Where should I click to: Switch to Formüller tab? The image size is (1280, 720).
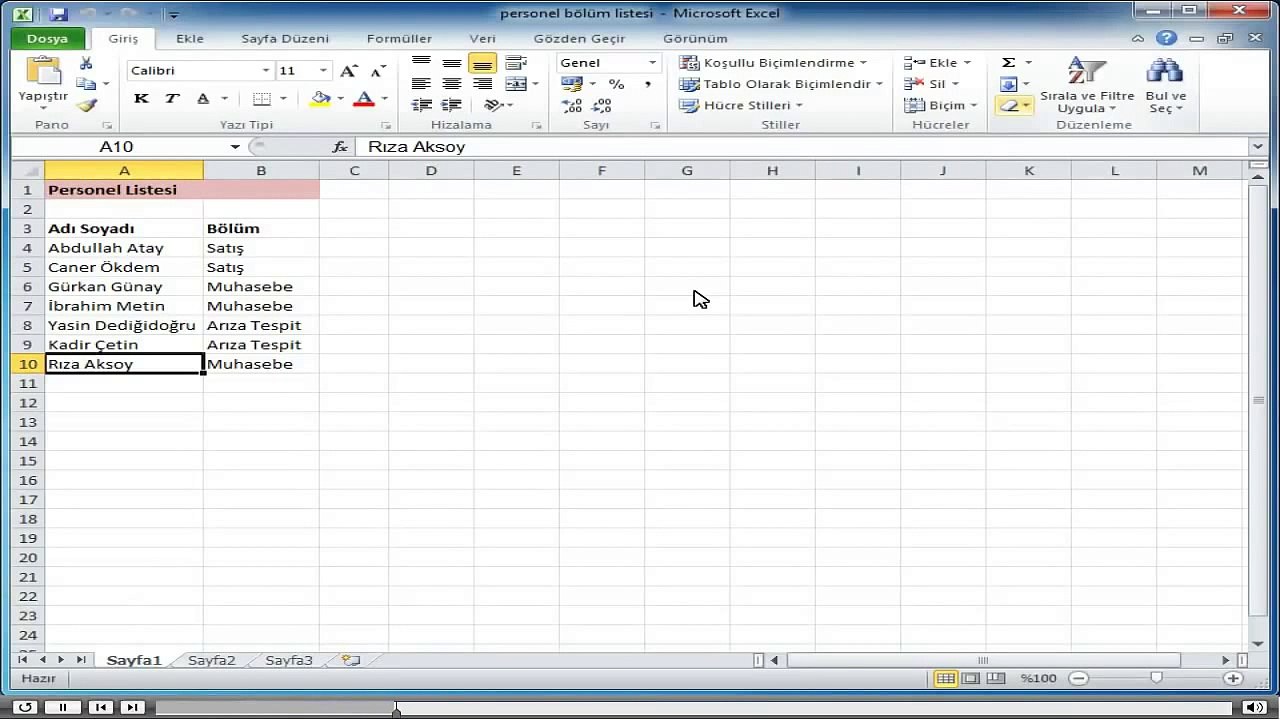(399, 39)
